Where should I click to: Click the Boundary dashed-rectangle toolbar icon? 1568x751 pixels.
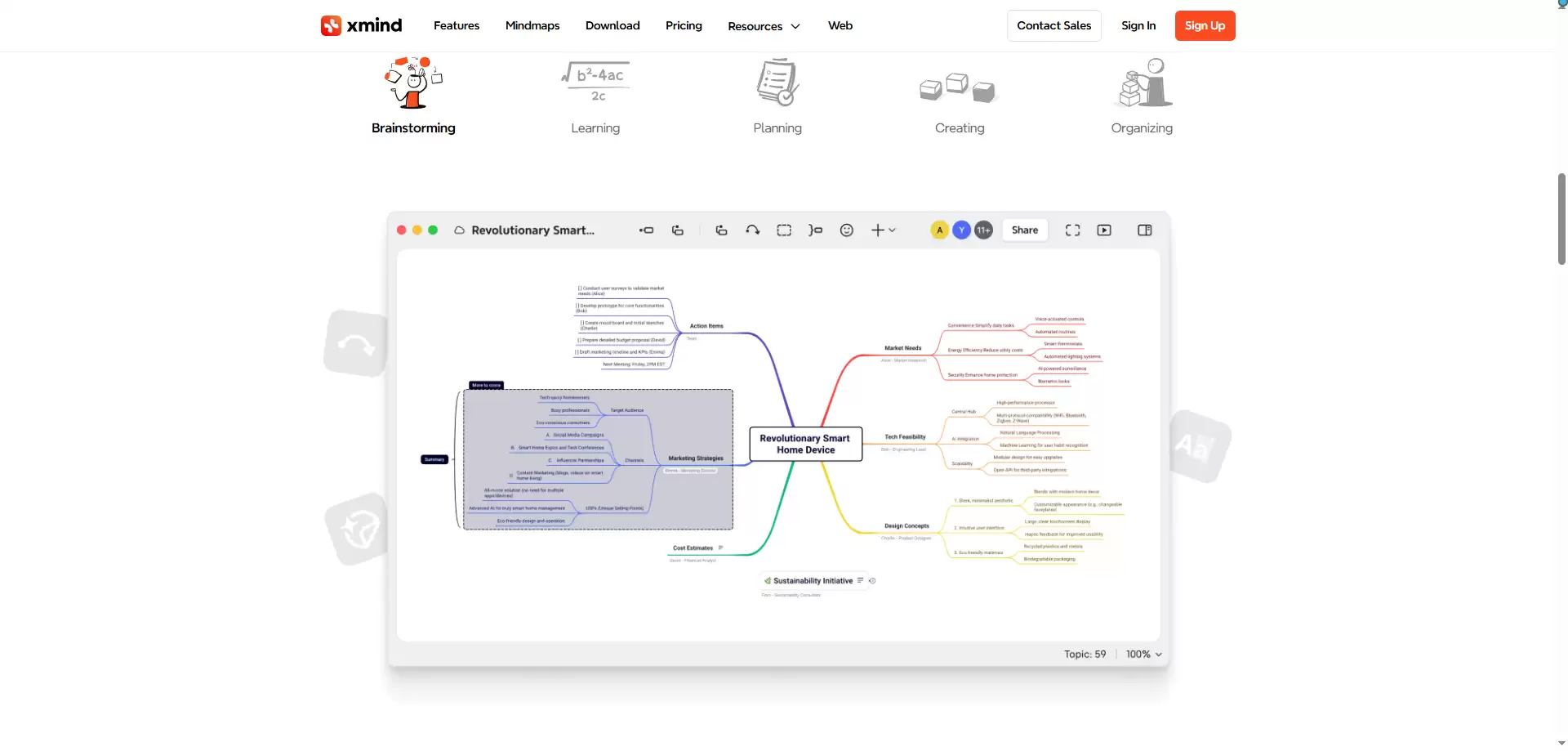coord(784,230)
